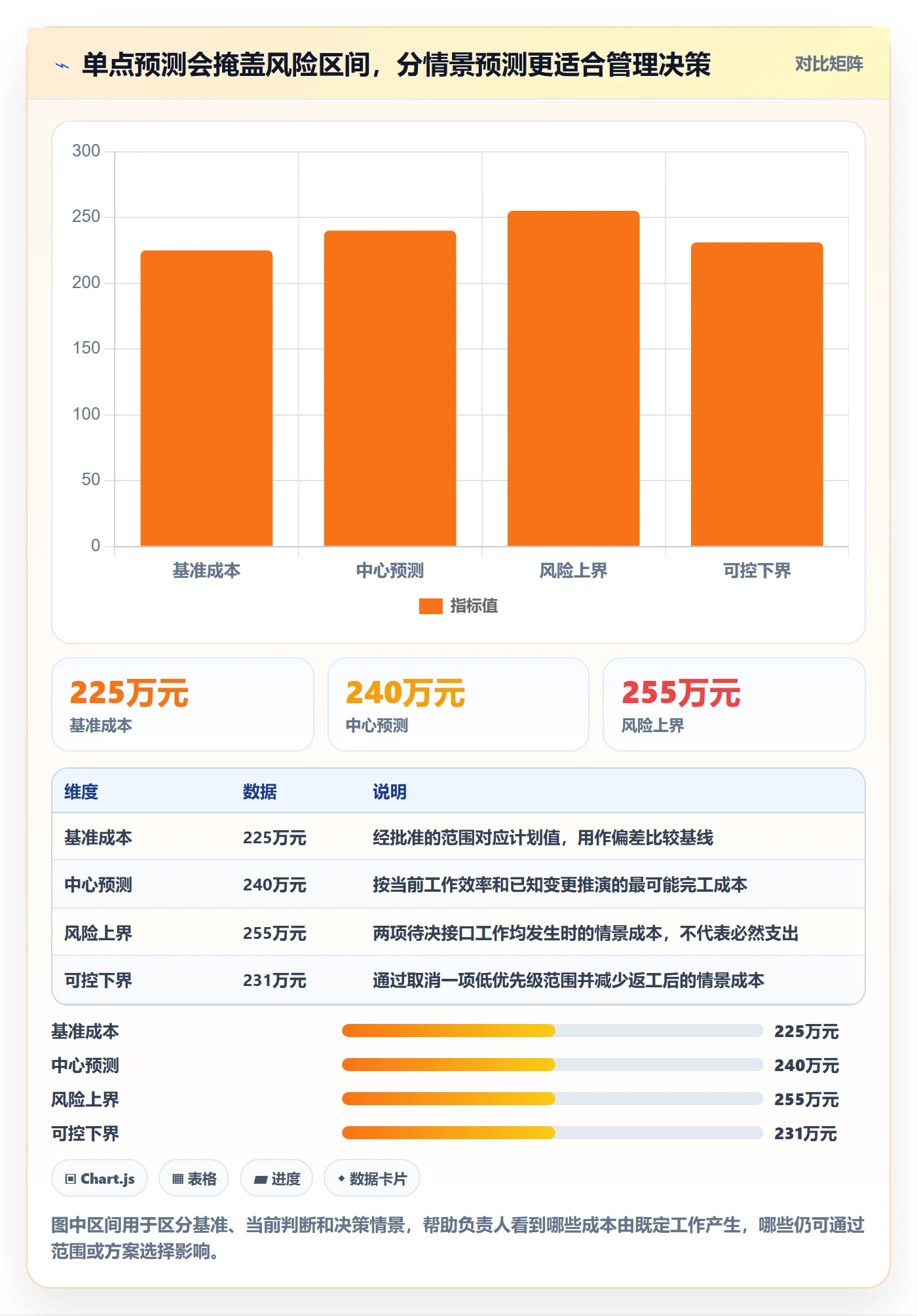Viewport: 917px width, 1316px height.
Task: Select the 风险上界 cell in the table
Action: (x=98, y=933)
